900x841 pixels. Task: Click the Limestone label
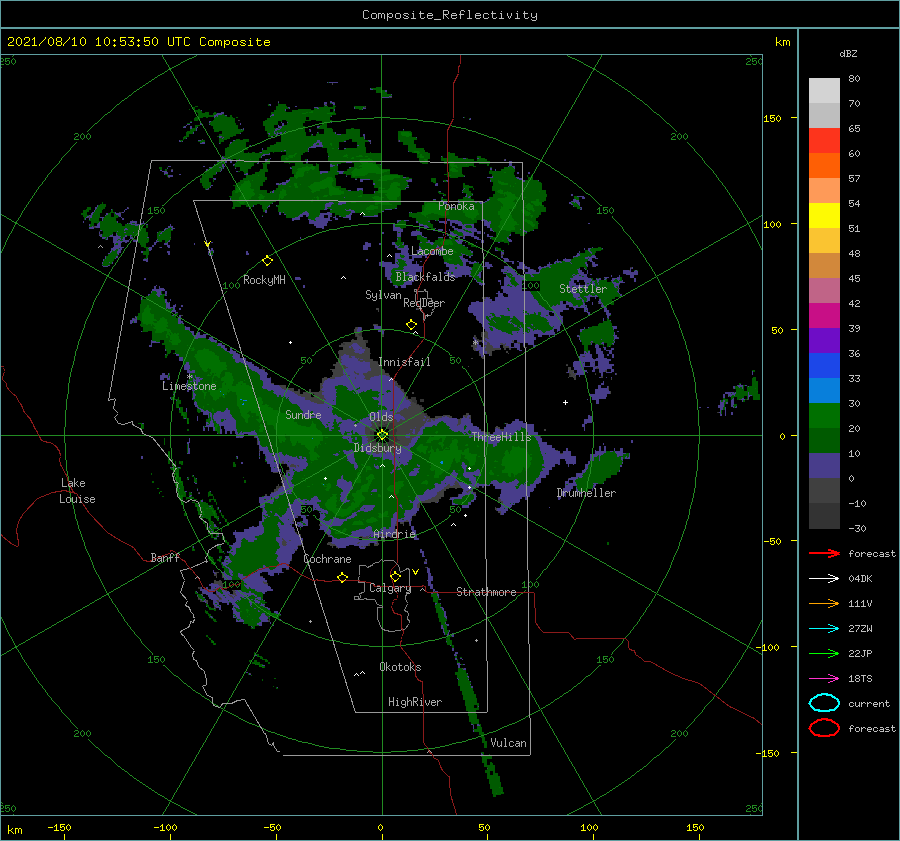[x=189, y=386]
